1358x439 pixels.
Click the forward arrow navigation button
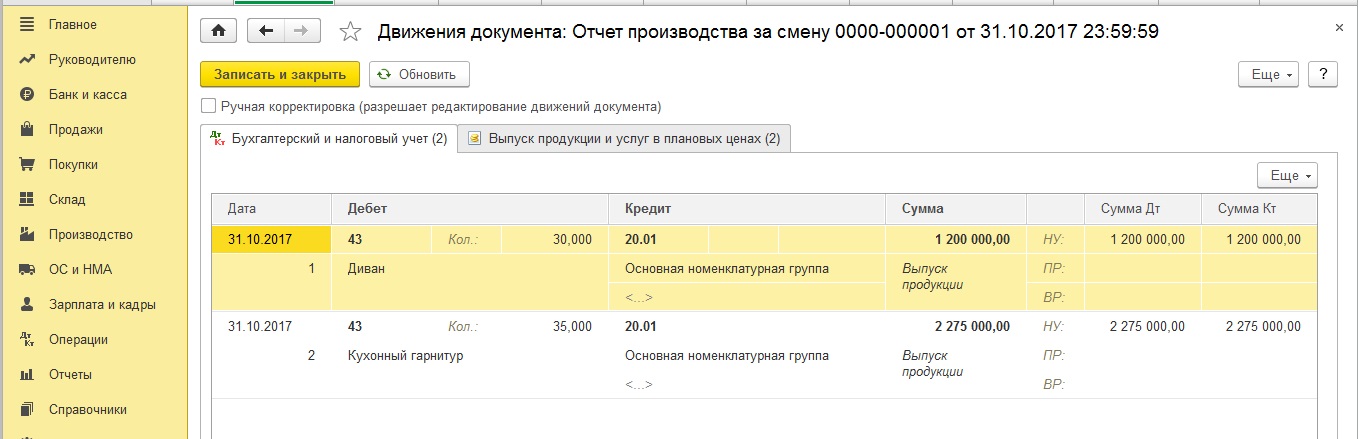click(x=299, y=31)
